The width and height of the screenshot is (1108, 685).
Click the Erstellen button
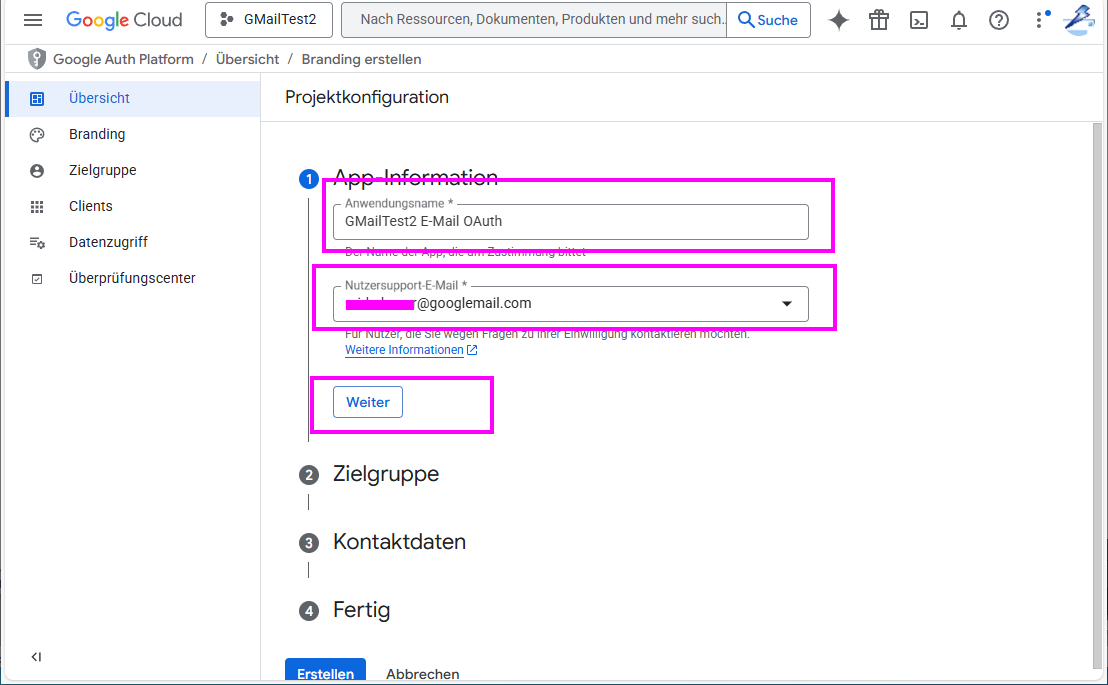325,670
